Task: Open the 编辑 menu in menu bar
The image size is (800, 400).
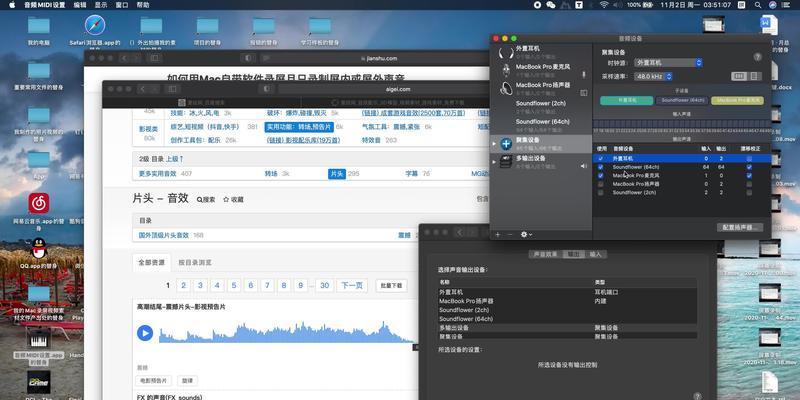Action: [x=80, y=5]
